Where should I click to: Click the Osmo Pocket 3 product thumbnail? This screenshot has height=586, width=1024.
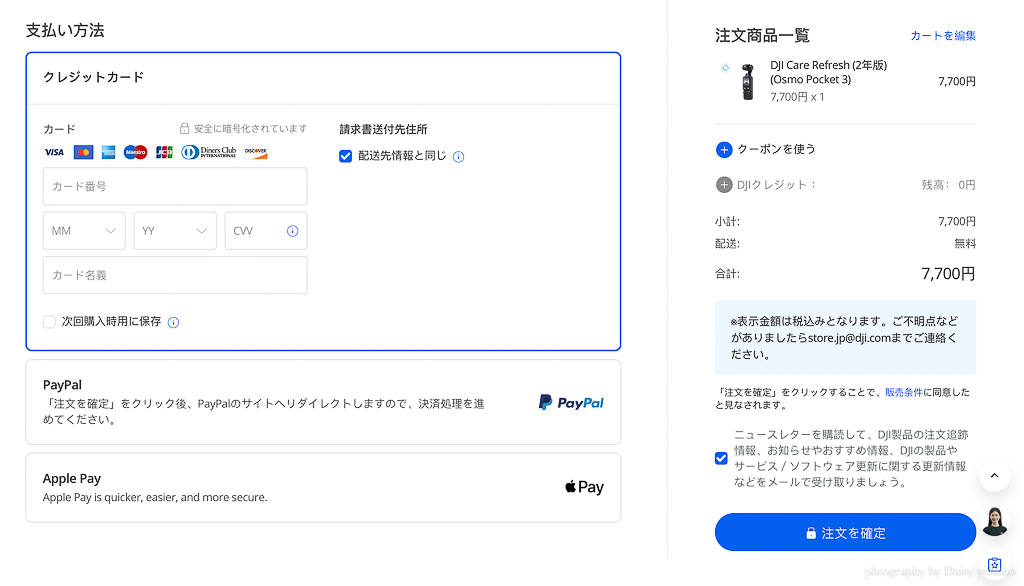click(748, 82)
